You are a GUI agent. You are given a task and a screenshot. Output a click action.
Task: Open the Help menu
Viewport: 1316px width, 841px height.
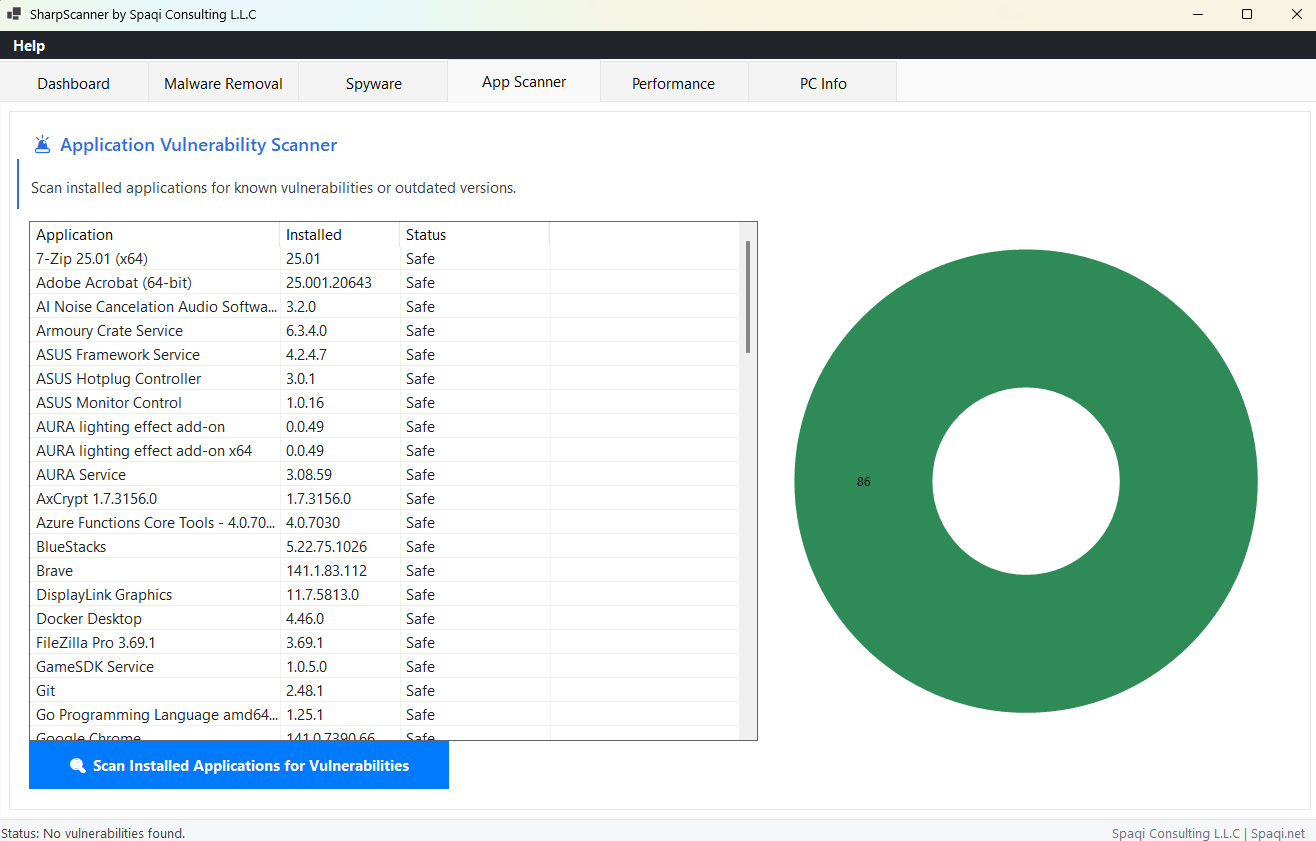[x=29, y=46]
